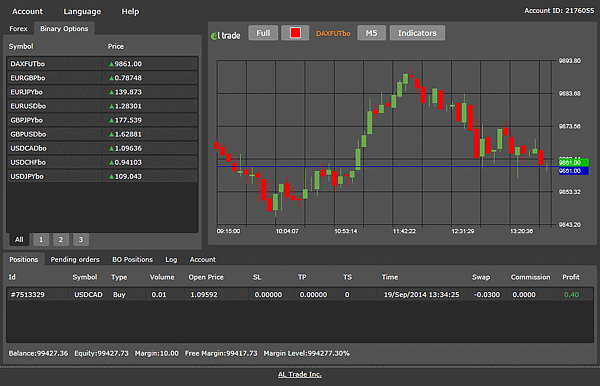Image resolution: width=600 pixels, height=386 pixels.
Task: Select USDJPYbo in the symbol list
Action: pos(102,176)
